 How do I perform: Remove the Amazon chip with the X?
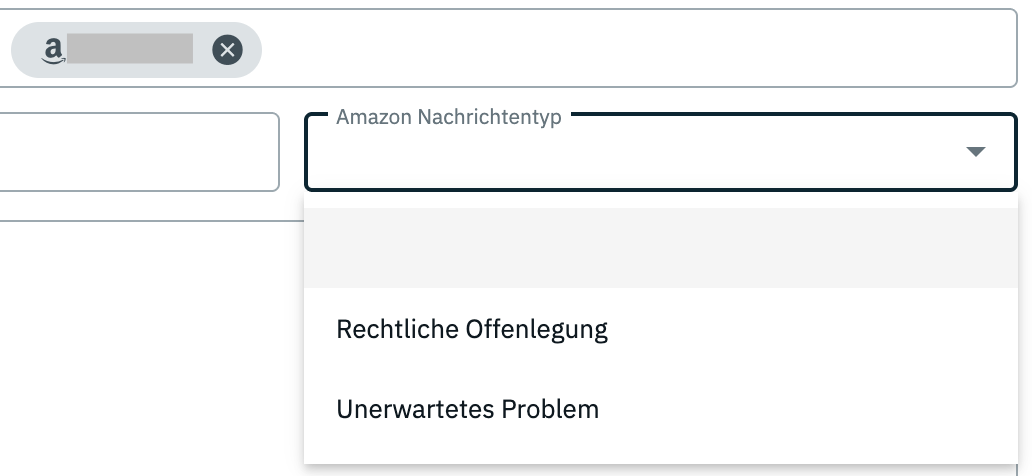coord(228,49)
